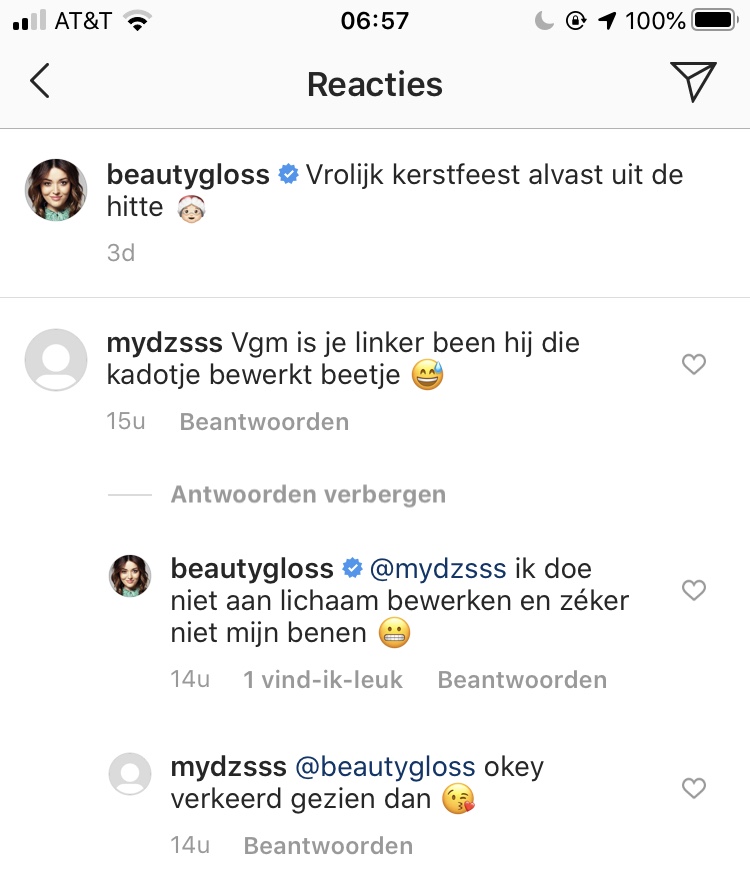
Task: Collapse replies with 'Antwoorden verbergen'
Action: [308, 494]
